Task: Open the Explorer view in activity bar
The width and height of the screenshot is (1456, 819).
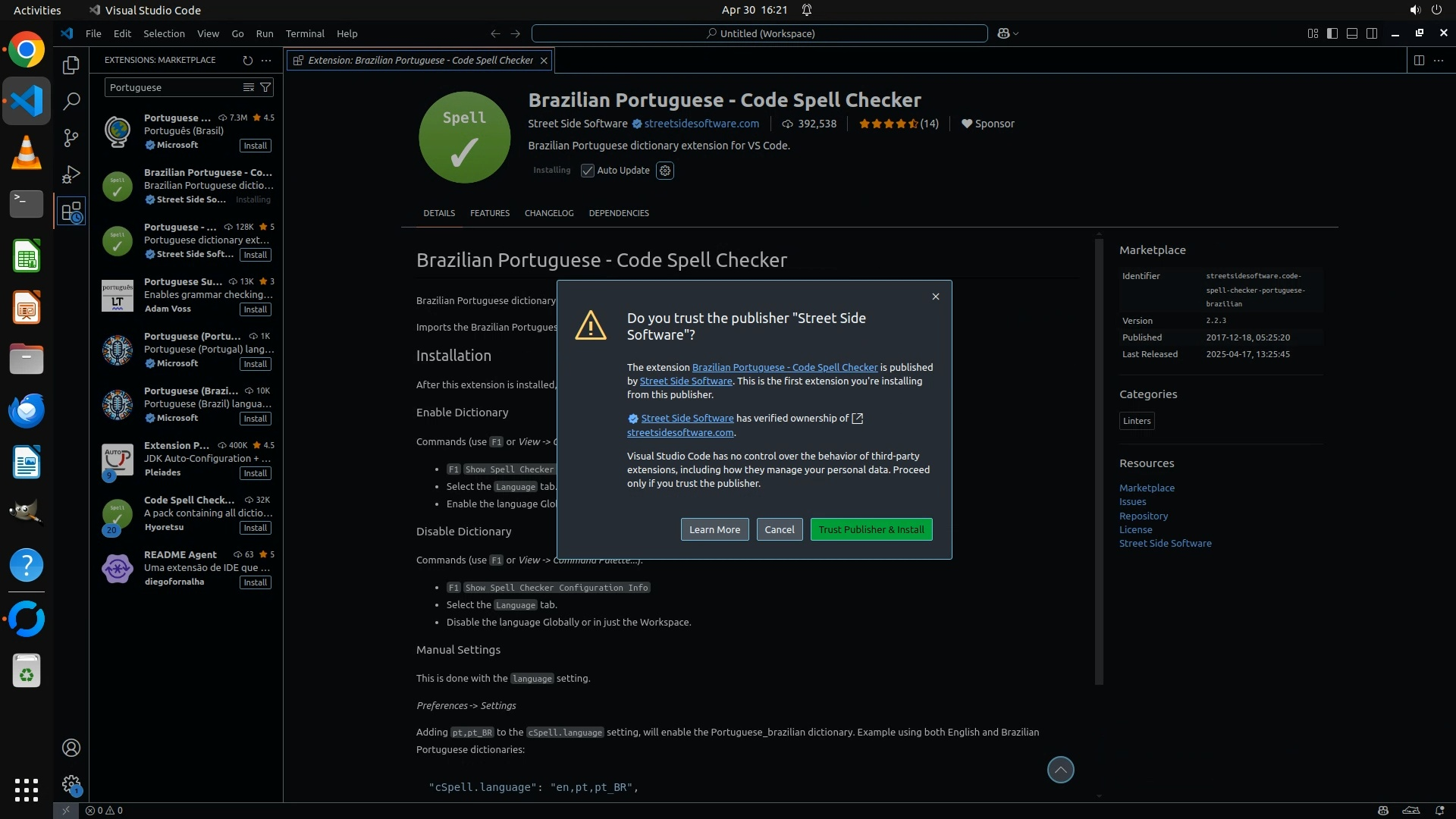Action: pyautogui.click(x=71, y=65)
